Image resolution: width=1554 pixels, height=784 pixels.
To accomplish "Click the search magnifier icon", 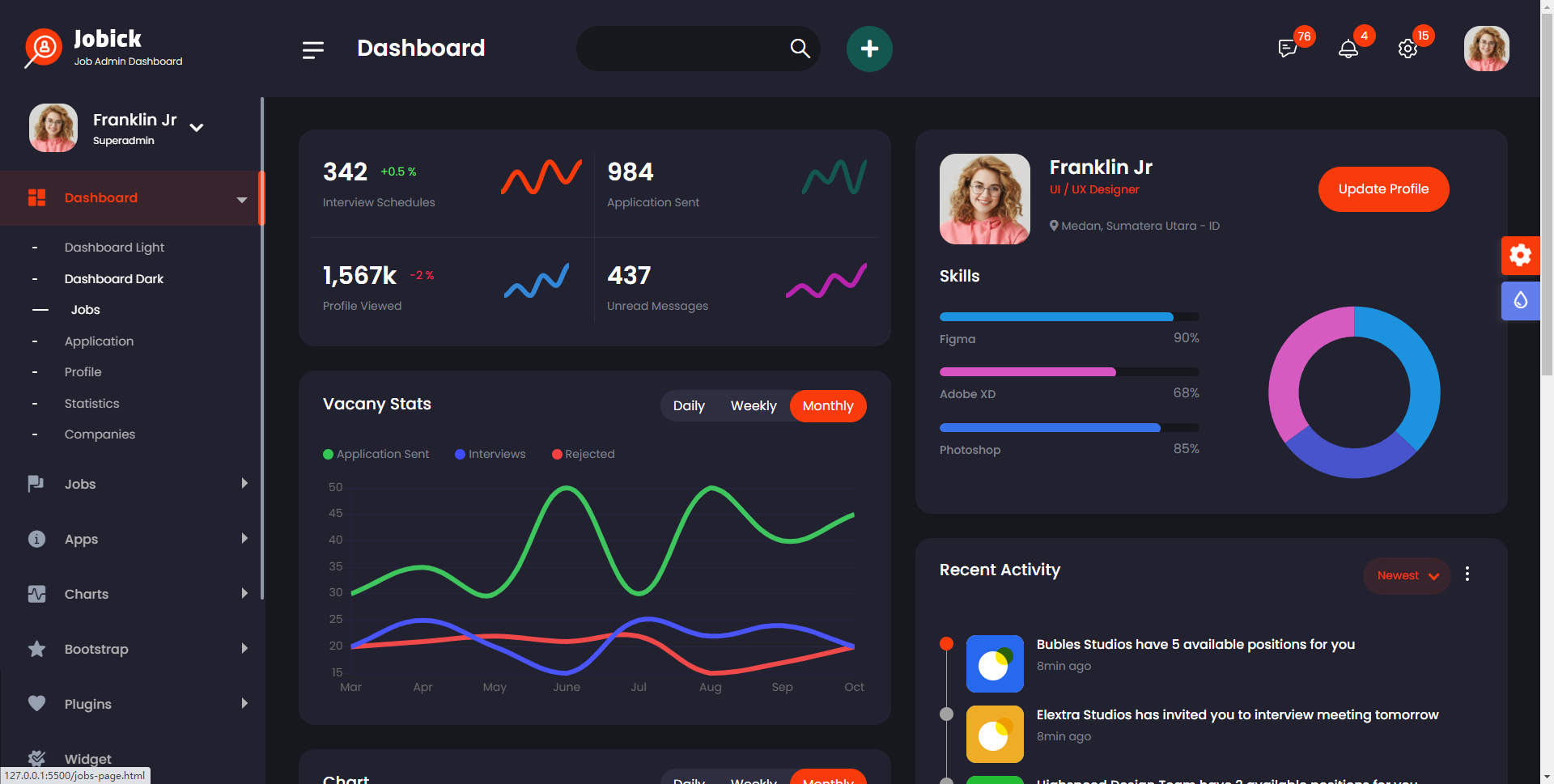I will [x=800, y=49].
